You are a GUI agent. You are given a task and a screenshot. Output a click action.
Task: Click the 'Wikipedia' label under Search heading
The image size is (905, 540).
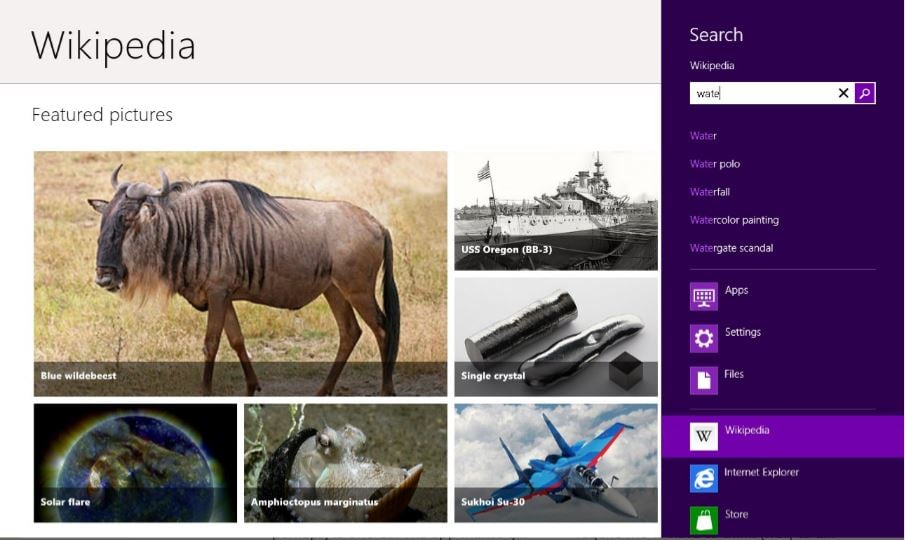click(712, 65)
